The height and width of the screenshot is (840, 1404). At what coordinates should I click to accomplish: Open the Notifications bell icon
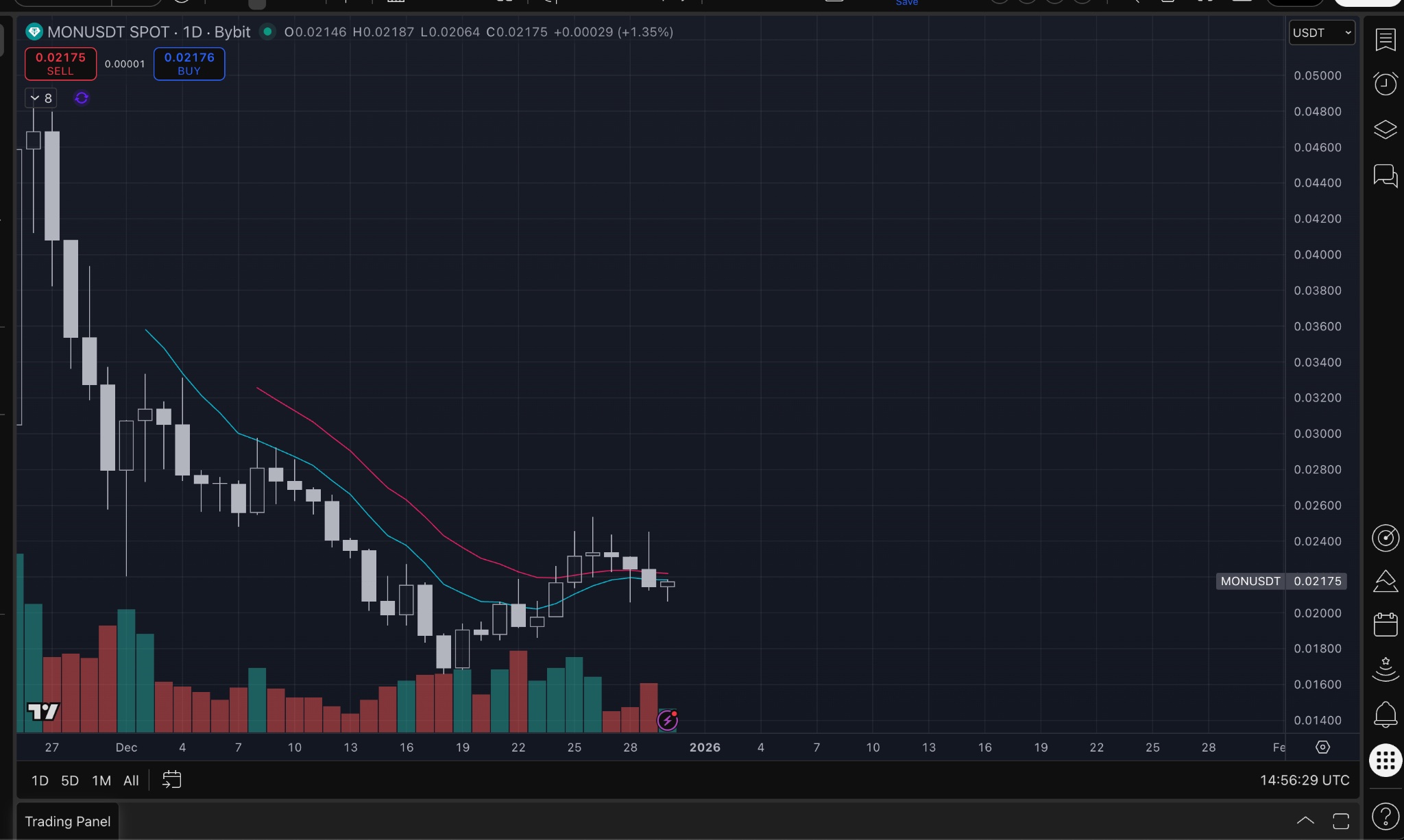1385,715
